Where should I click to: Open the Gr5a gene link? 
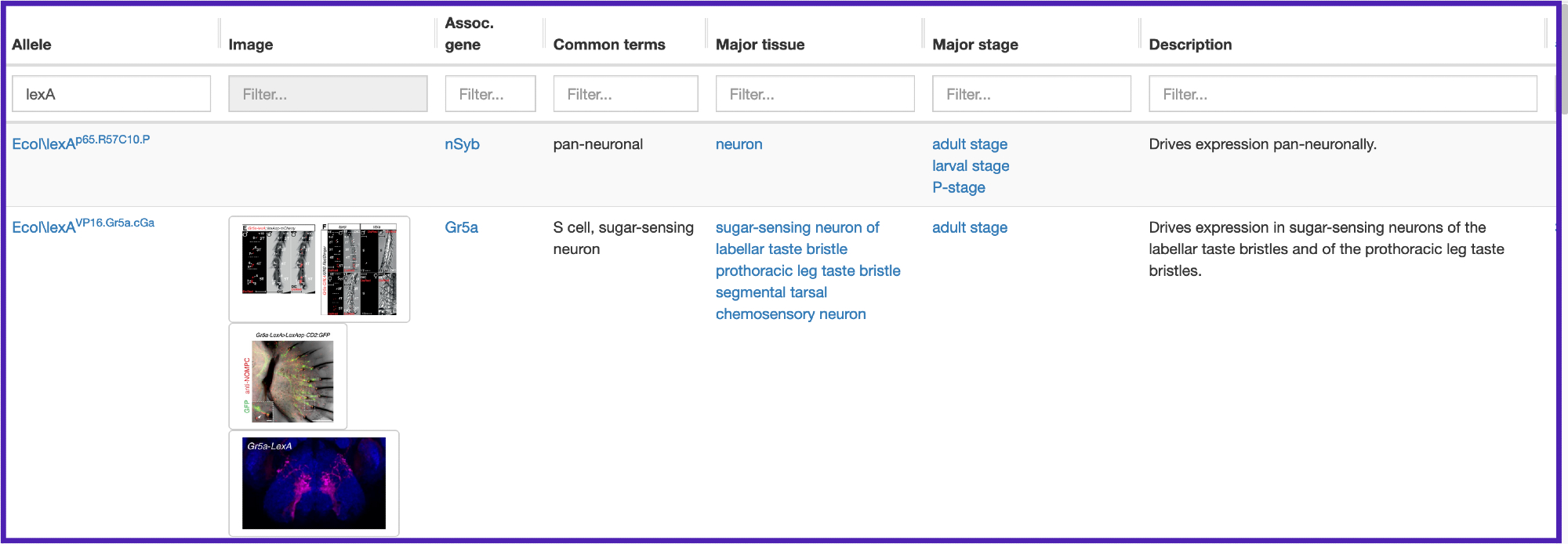[x=461, y=227]
